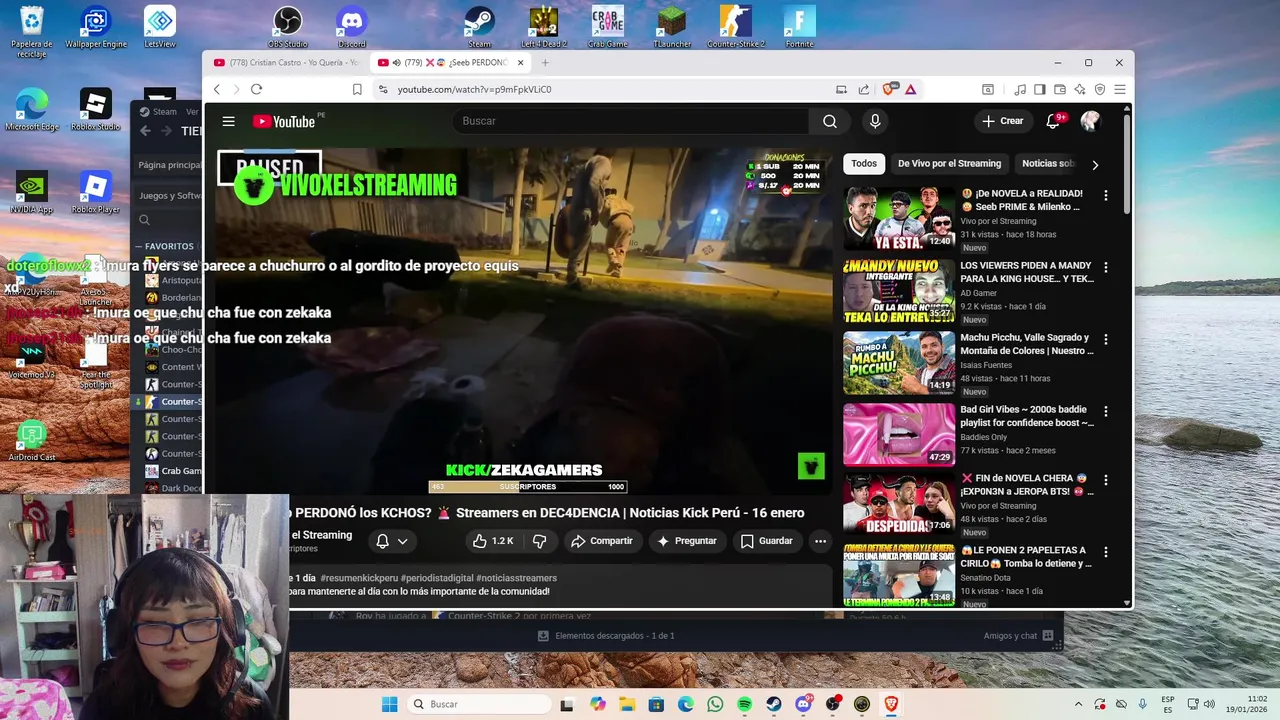
Task: Open the Bad Girl Vibes playlist thumbnail
Action: (899, 434)
